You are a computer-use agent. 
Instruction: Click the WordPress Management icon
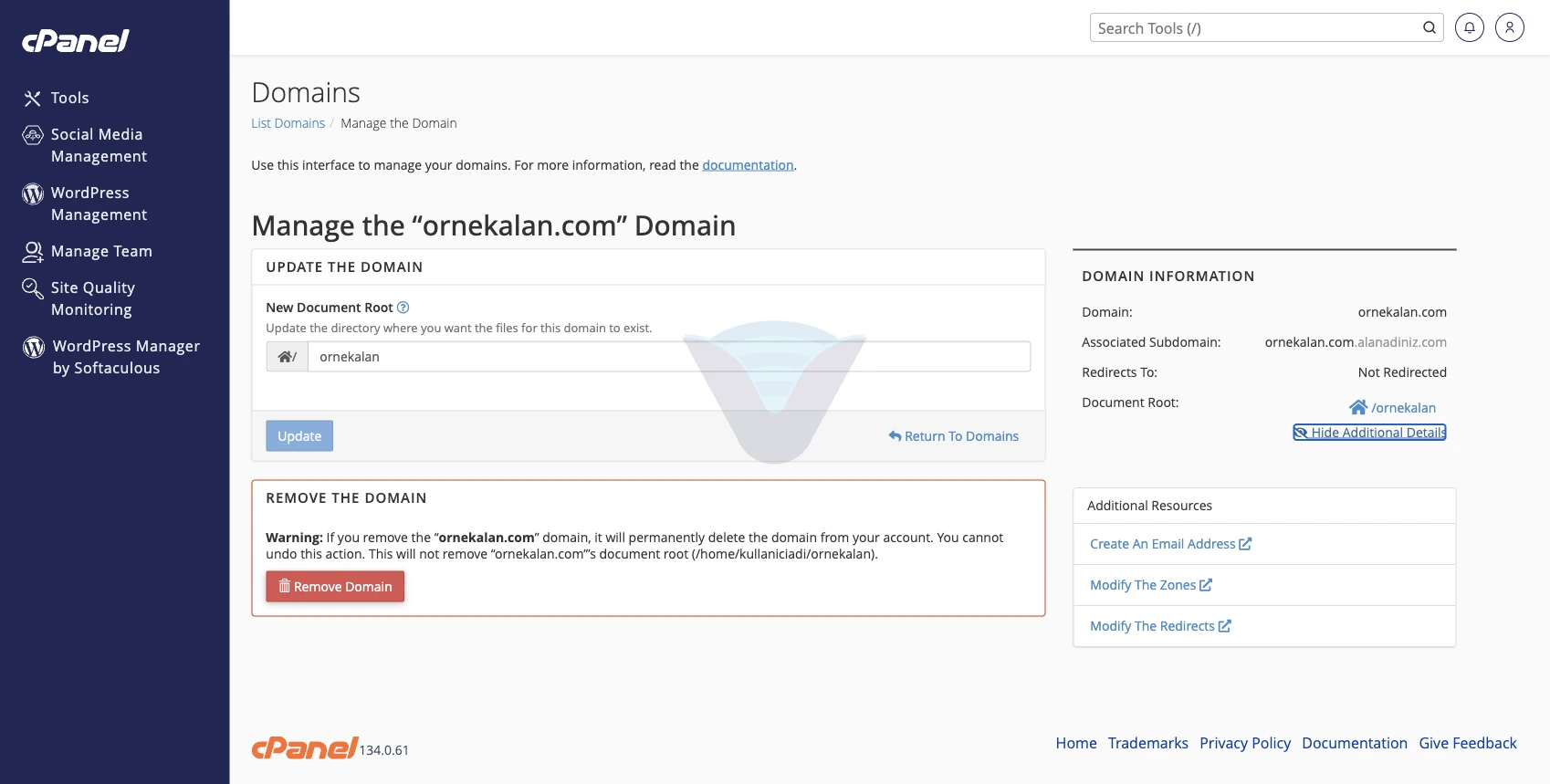coord(33,193)
